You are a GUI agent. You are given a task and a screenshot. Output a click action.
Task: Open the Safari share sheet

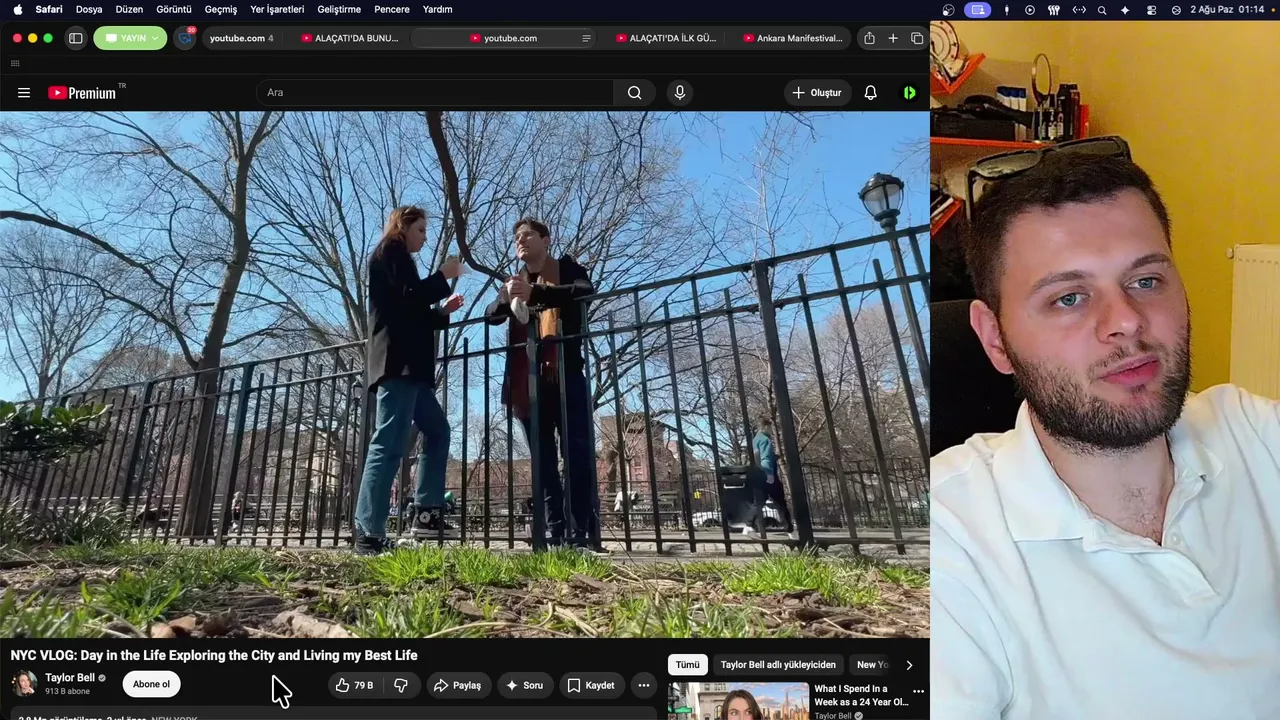pos(869,38)
